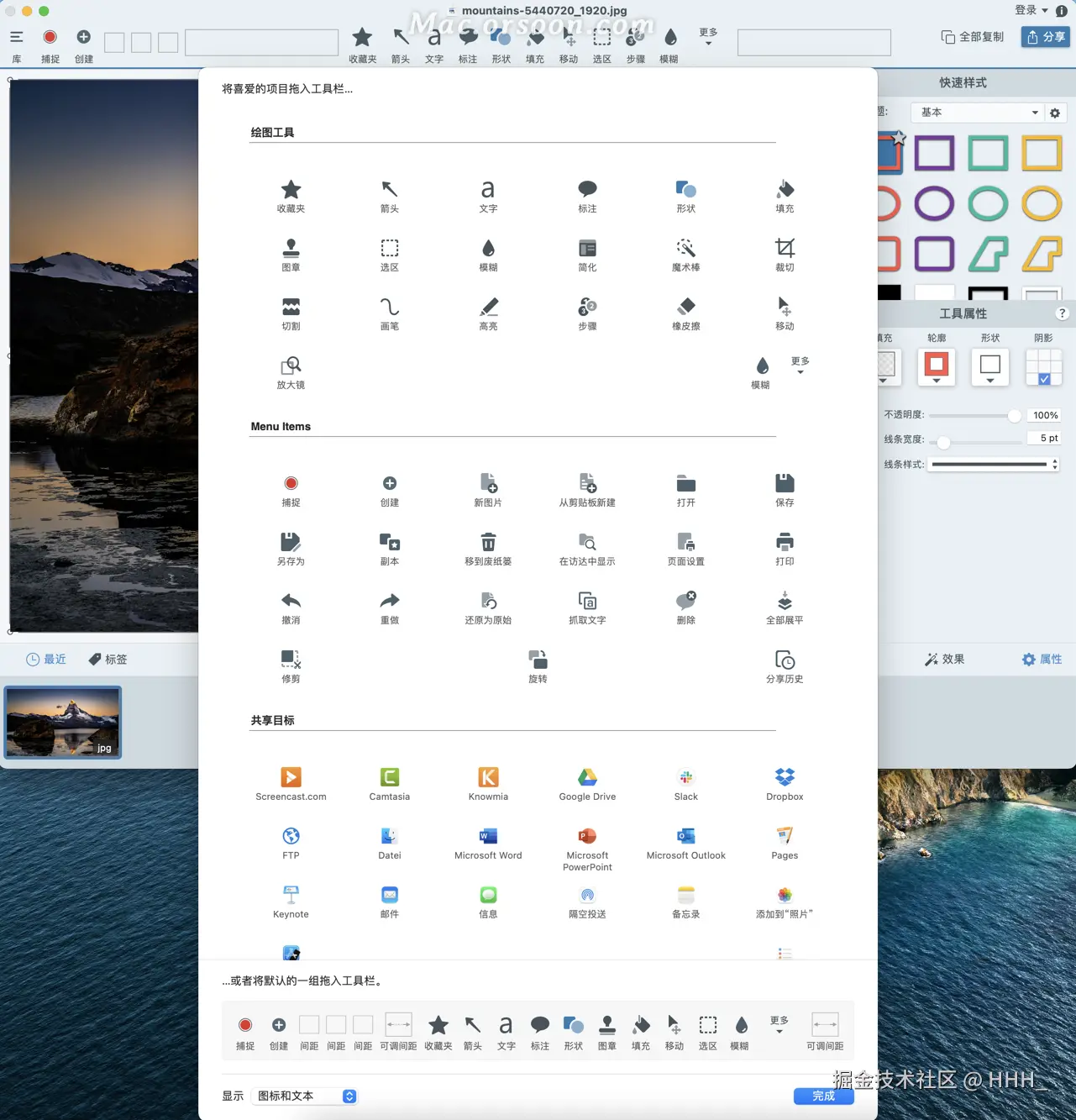Select the Magic Wand (魔术棒) tool icon
1076x1120 pixels.
click(x=685, y=249)
